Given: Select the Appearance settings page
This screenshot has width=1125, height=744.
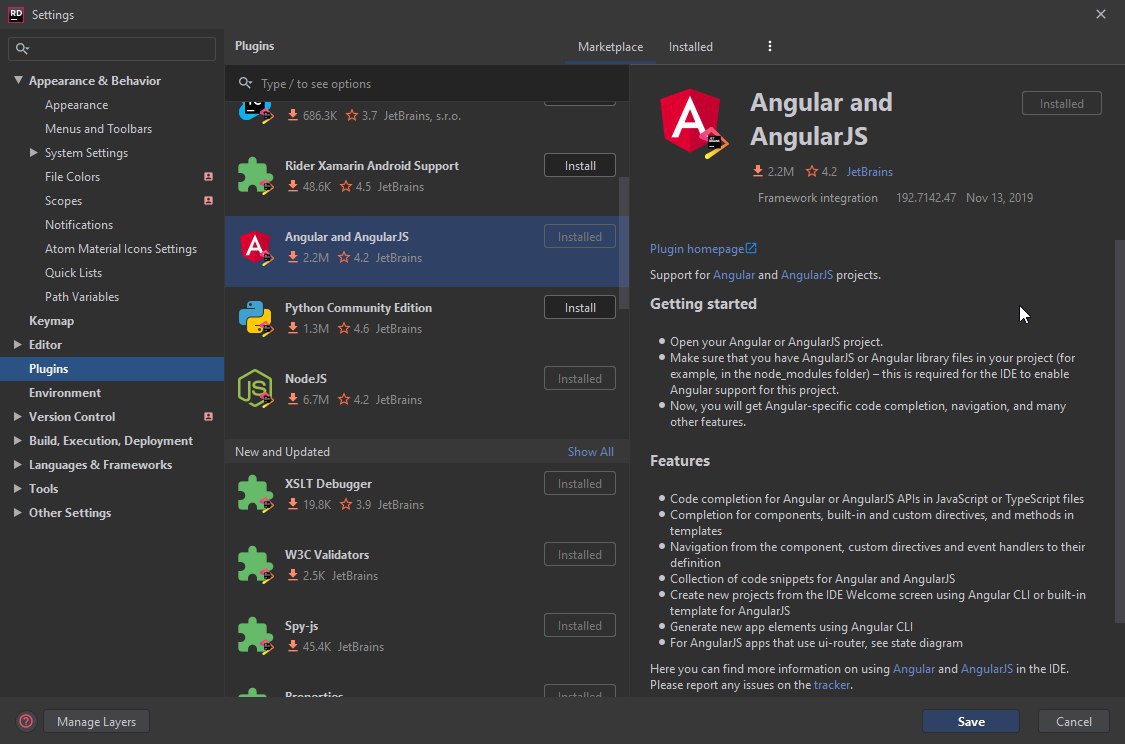Looking at the screenshot, I should click(x=77, y=105).
